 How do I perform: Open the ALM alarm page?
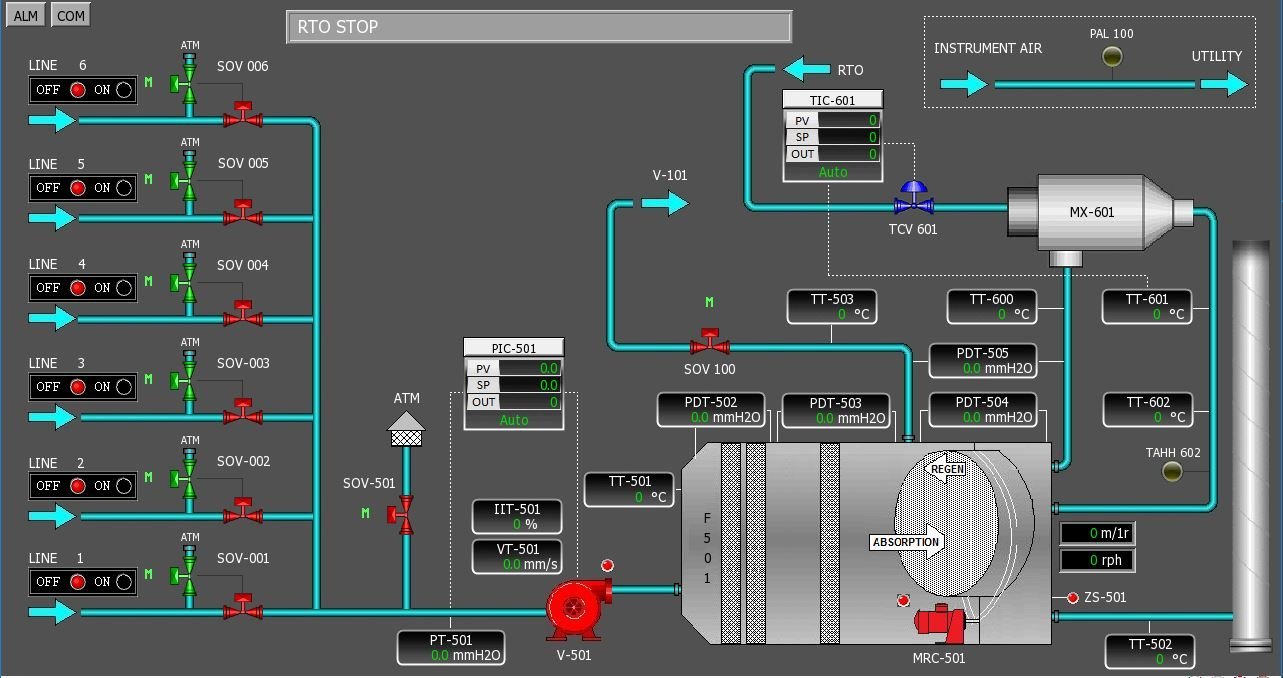pos(26,16)
